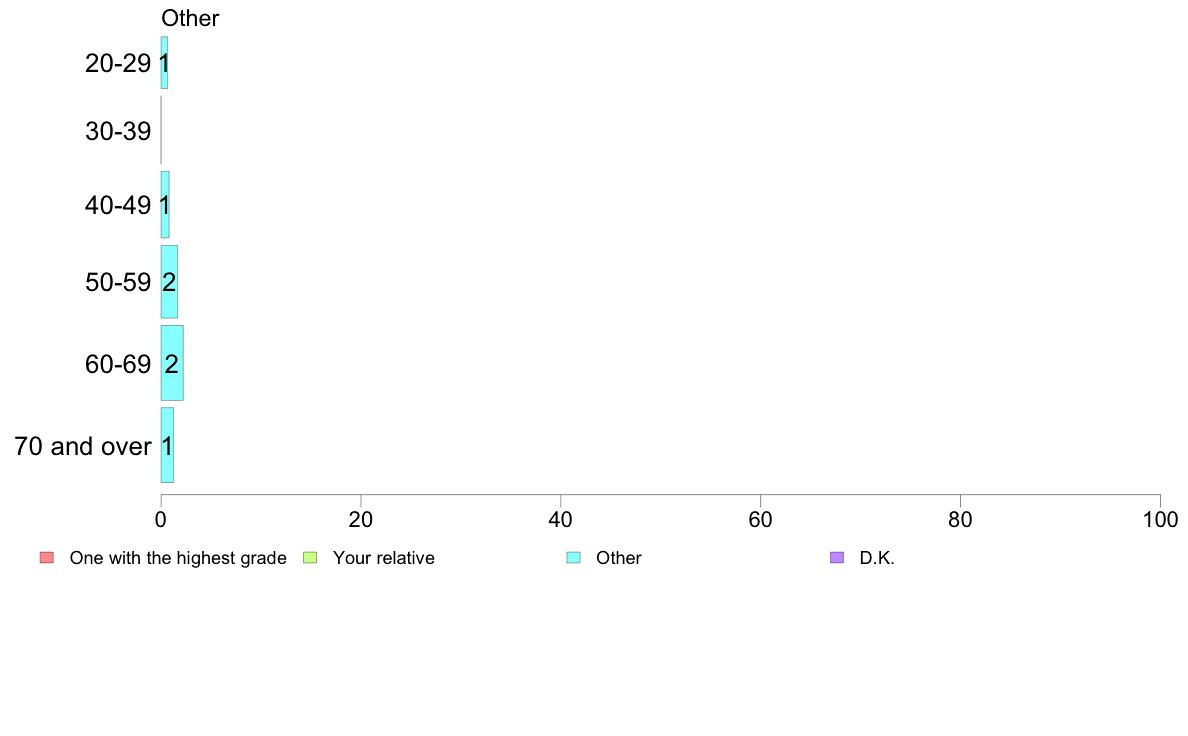Image resolution: width=1188 pixels, height=736 pixels.
Task: Select the 40-49 bar
Action: 165,205
